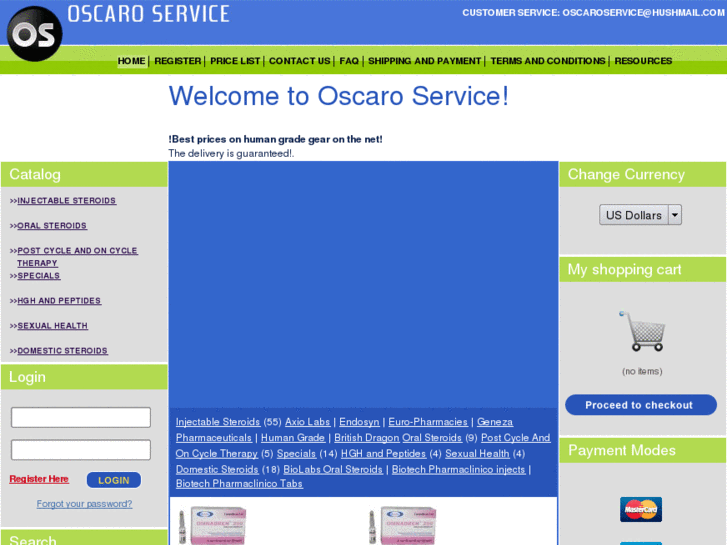Open Domestic Steroids catalog category
727x545 pixels.
pyautogui.click(x=62, y=351)
